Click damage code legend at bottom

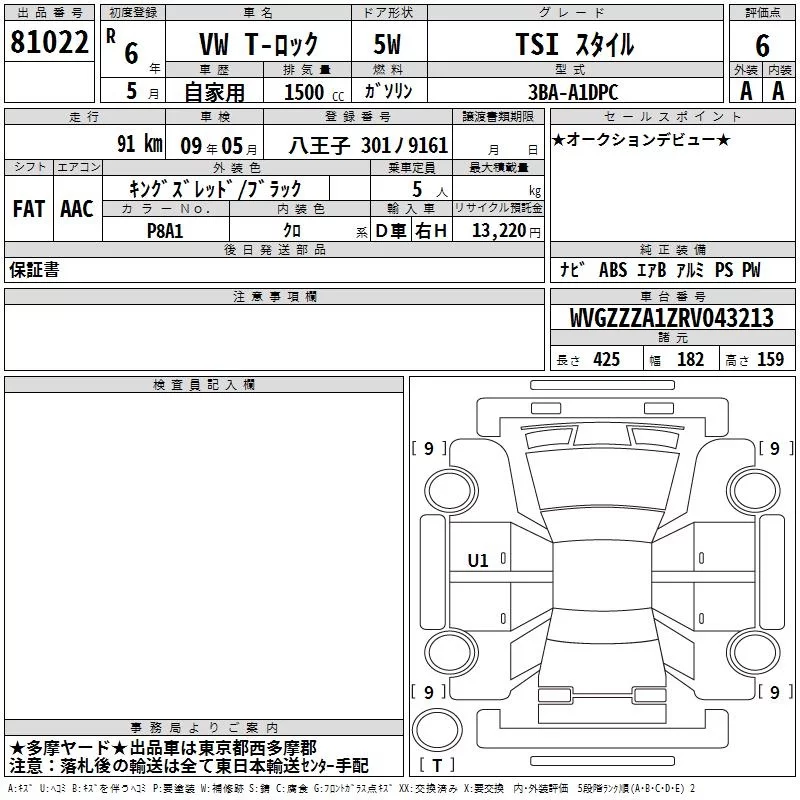coord(351,789)
